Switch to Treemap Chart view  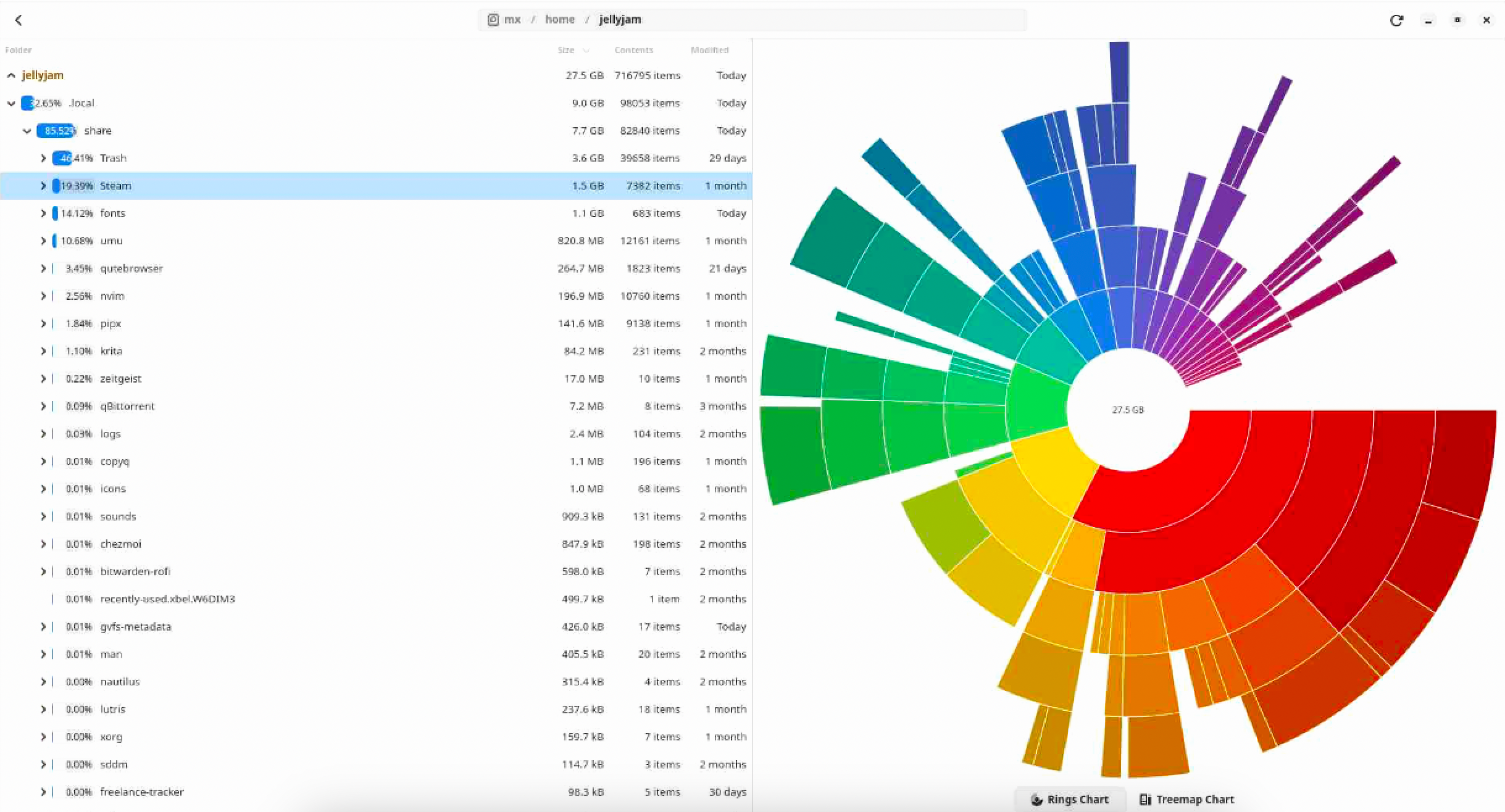click(1186, 800)
